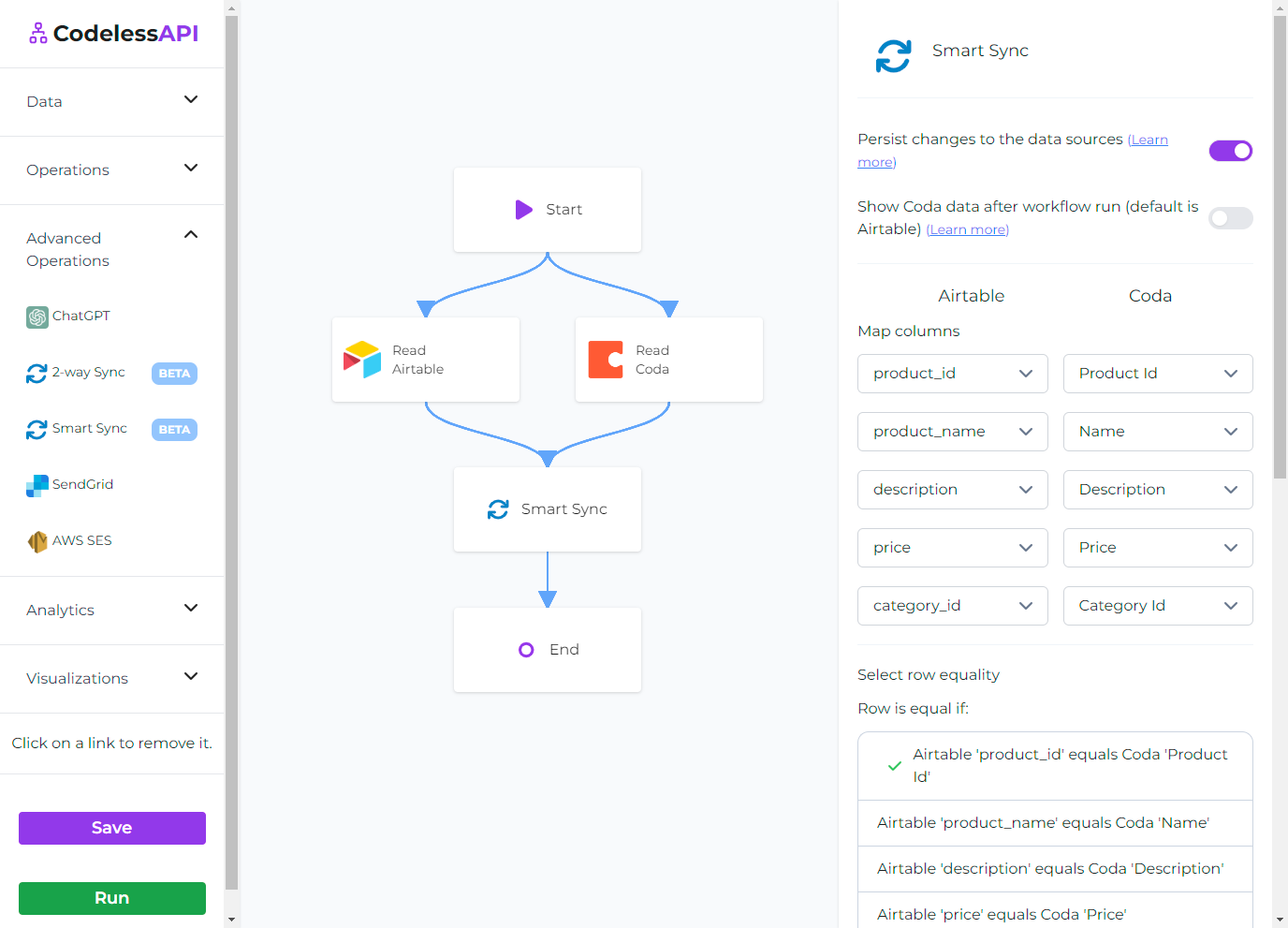
Task: Select the AWS SES icon
Action: pyautogui.click(x=37, y=541)
